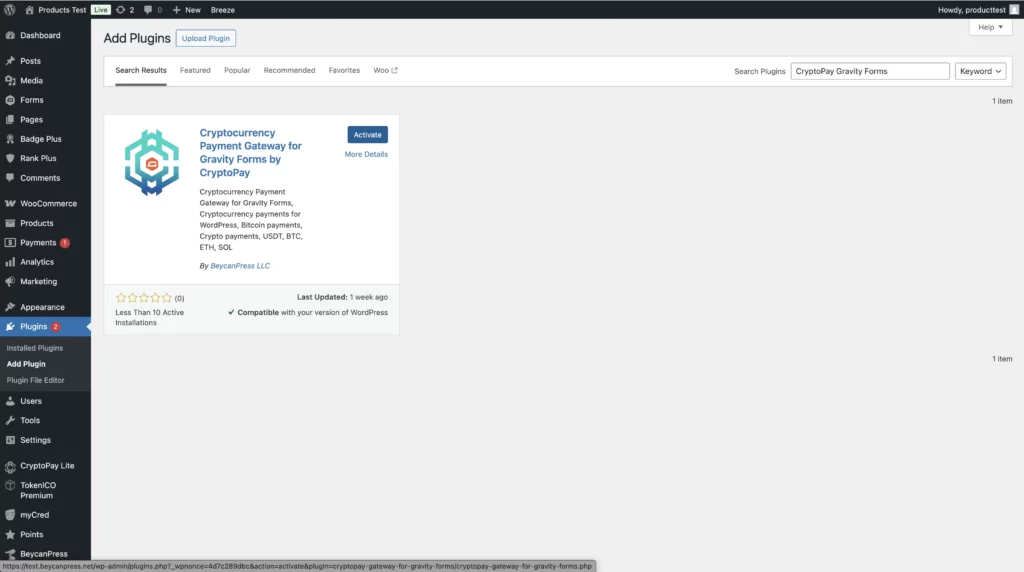Open CryptoPay Lite menu in sidebar
This screenshot has width=1024, height=572.
pyautogui.click(x=47, y=466)
